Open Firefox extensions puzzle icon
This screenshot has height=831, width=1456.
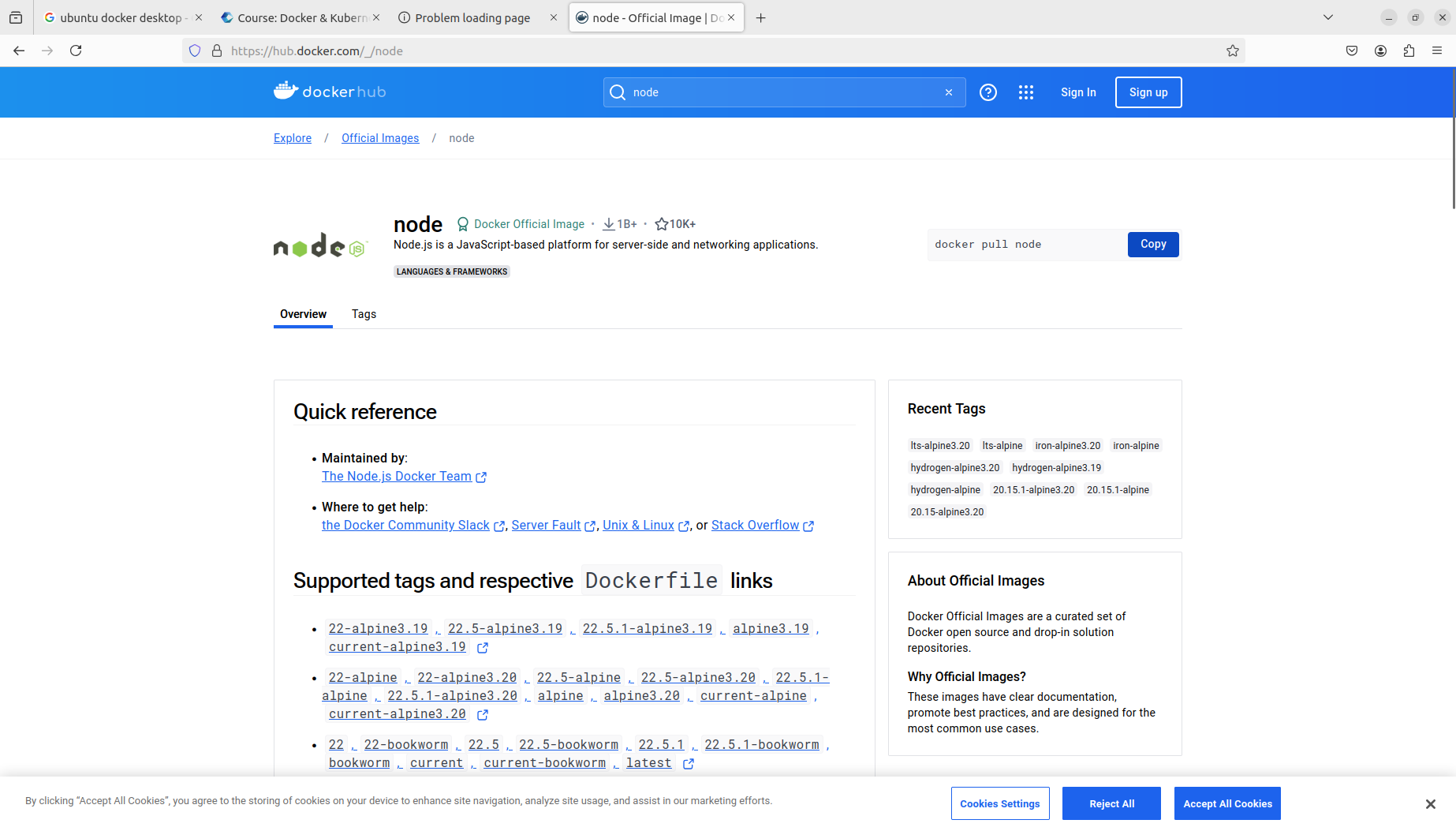pos(1409,51)
